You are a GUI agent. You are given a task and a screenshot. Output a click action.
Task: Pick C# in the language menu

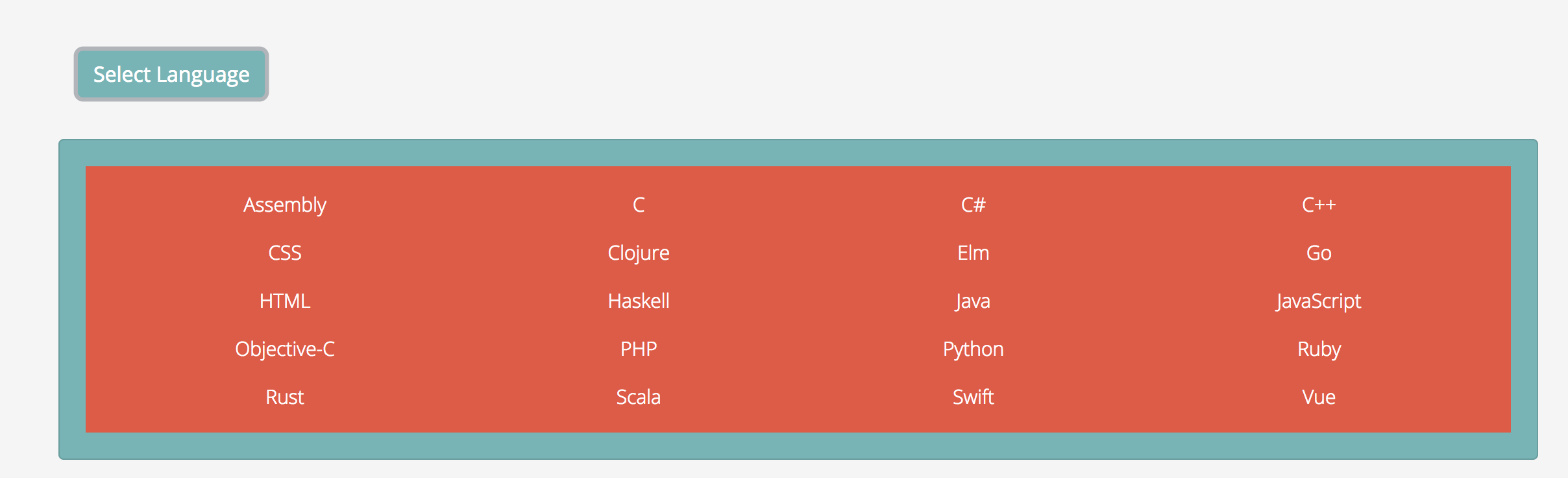point(973,205)
